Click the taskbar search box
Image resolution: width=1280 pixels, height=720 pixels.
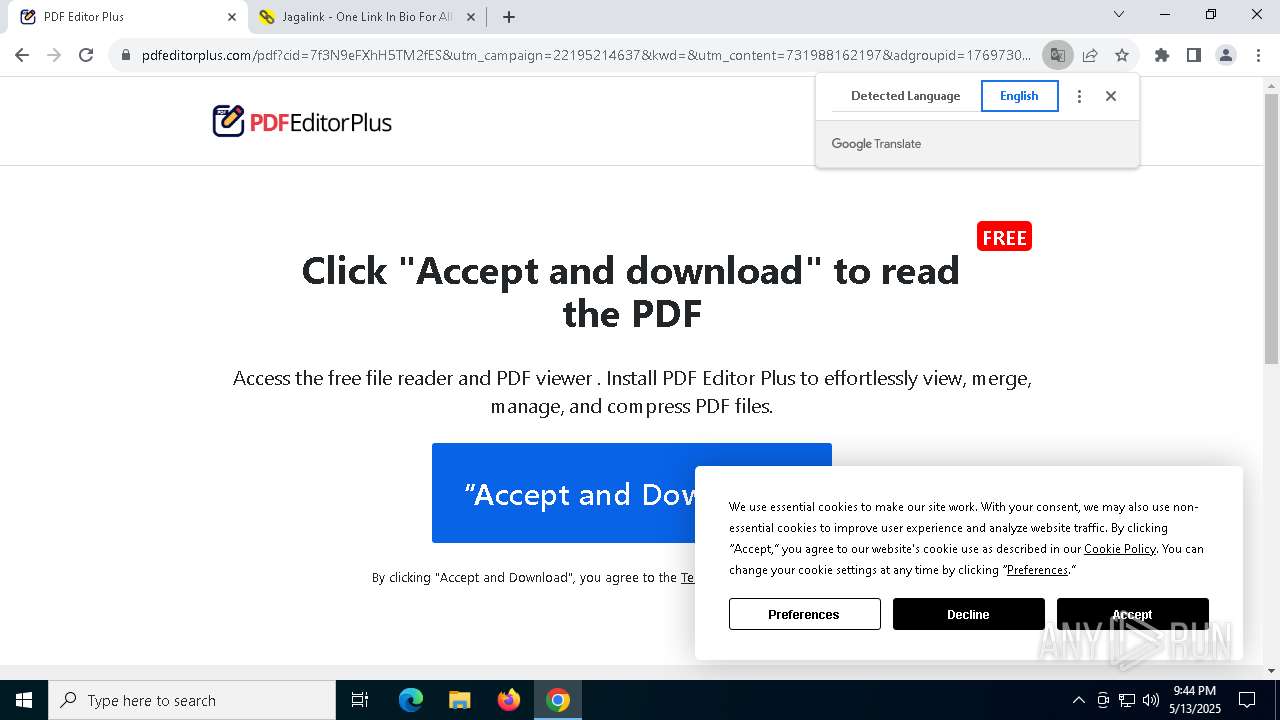192,700
